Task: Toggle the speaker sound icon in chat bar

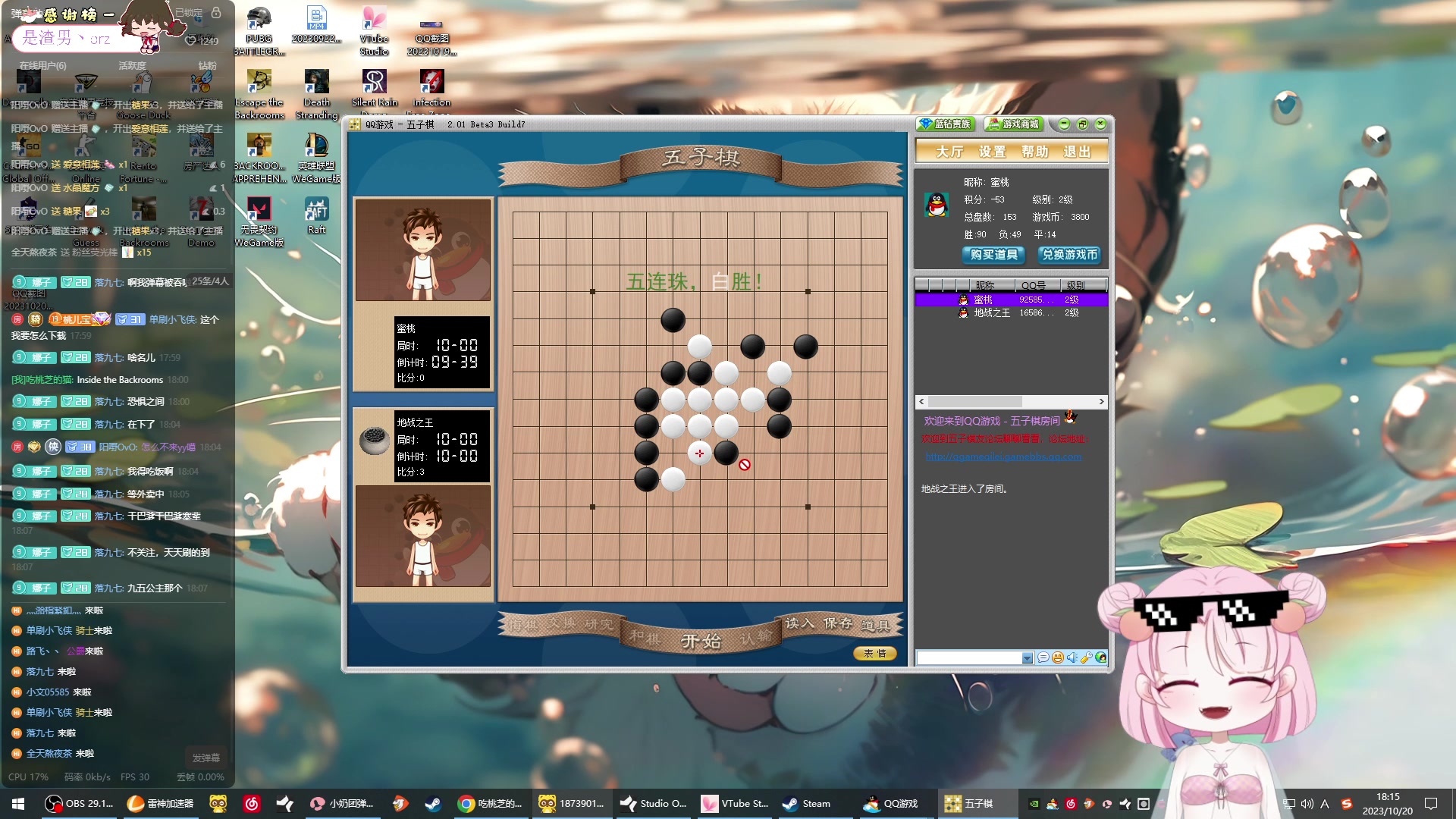Action: (x=1072, y=658)
